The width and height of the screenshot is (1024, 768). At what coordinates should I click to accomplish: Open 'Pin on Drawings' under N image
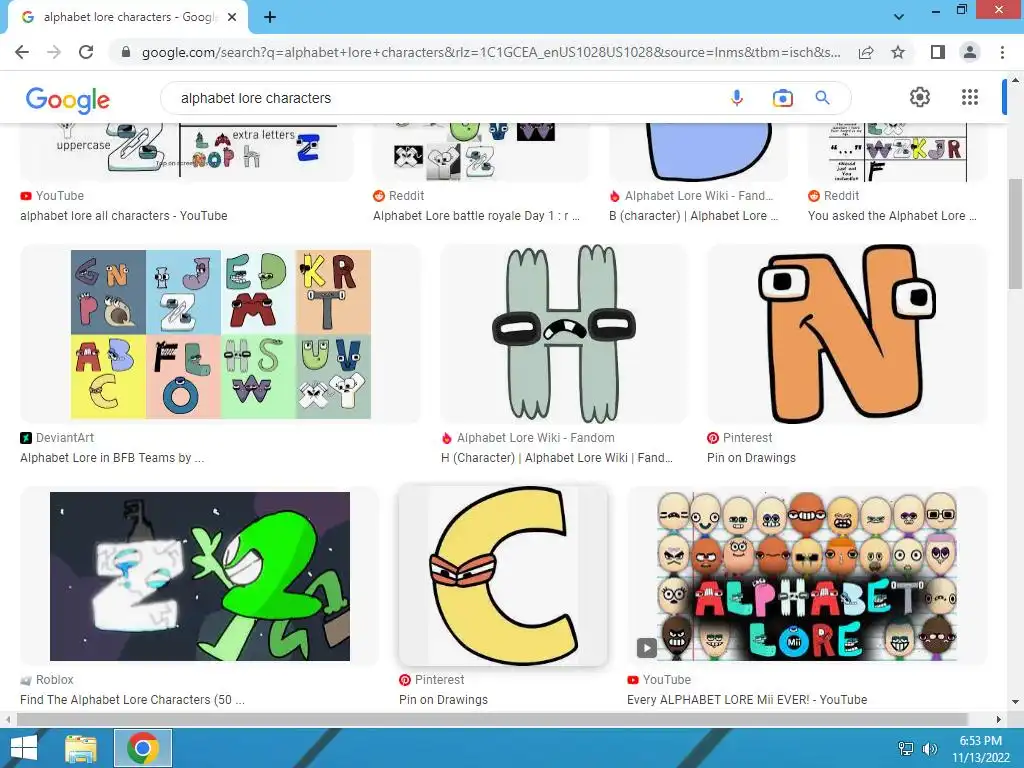click(x=751, y=458)
